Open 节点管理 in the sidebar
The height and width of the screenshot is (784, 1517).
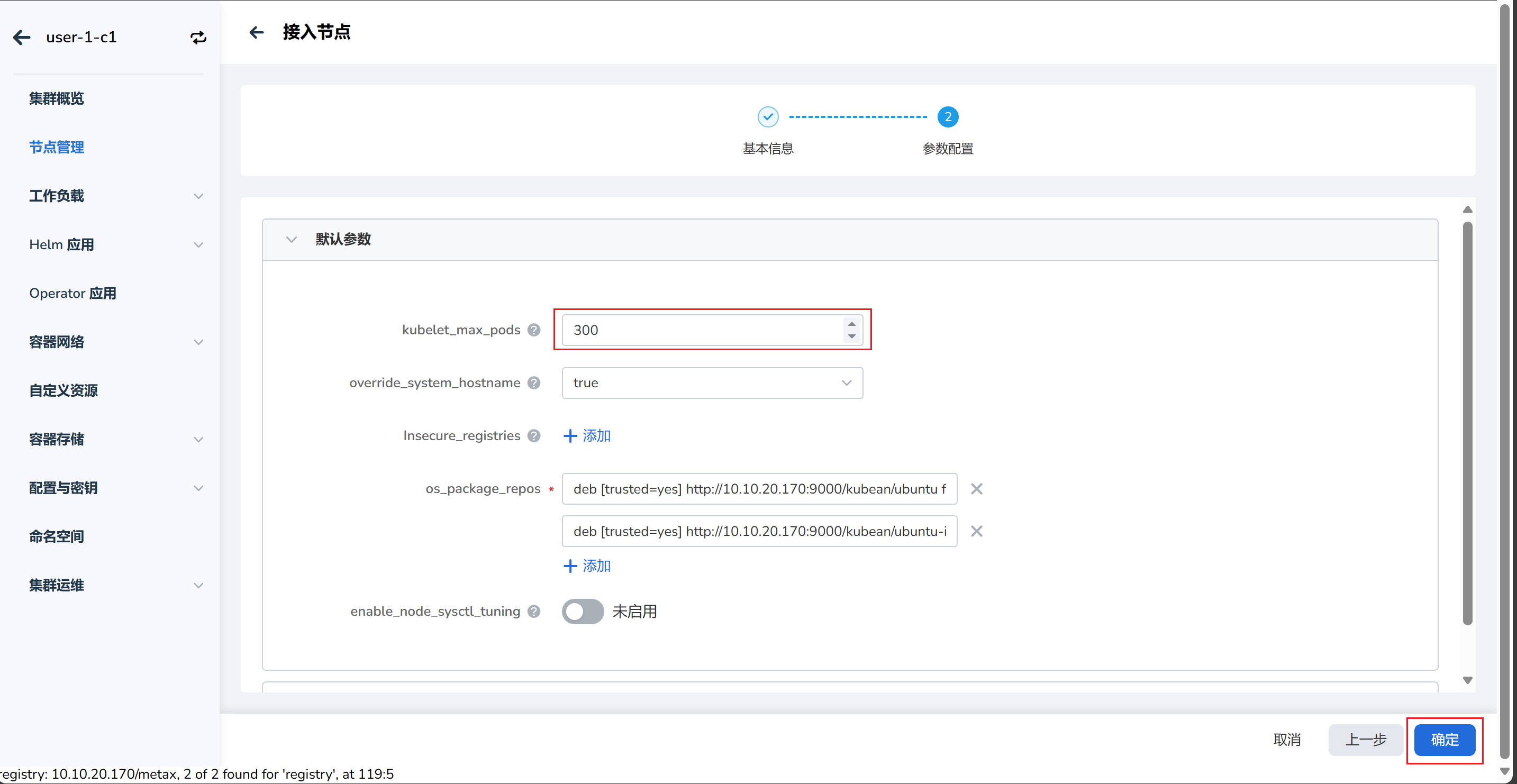pyautogui.click(x=57, y=147)
